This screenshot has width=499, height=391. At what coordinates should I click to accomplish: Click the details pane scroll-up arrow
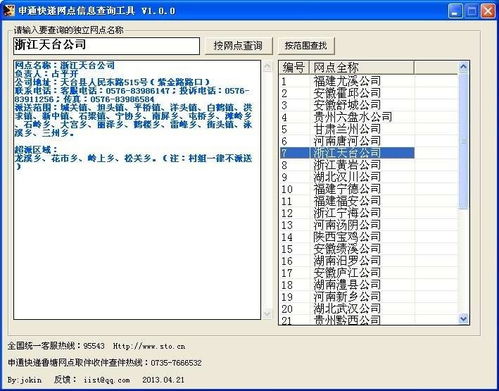pyautogui.click(x=267, y=67)
